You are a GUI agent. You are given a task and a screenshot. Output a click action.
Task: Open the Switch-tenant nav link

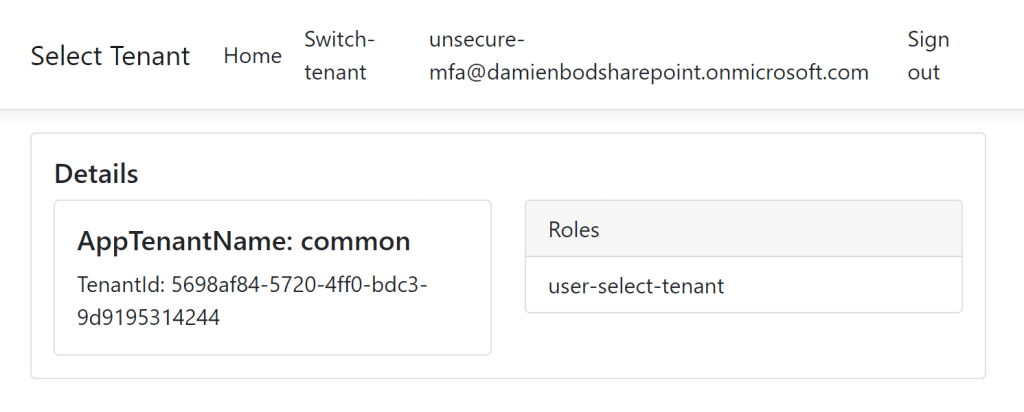(339, 56)
